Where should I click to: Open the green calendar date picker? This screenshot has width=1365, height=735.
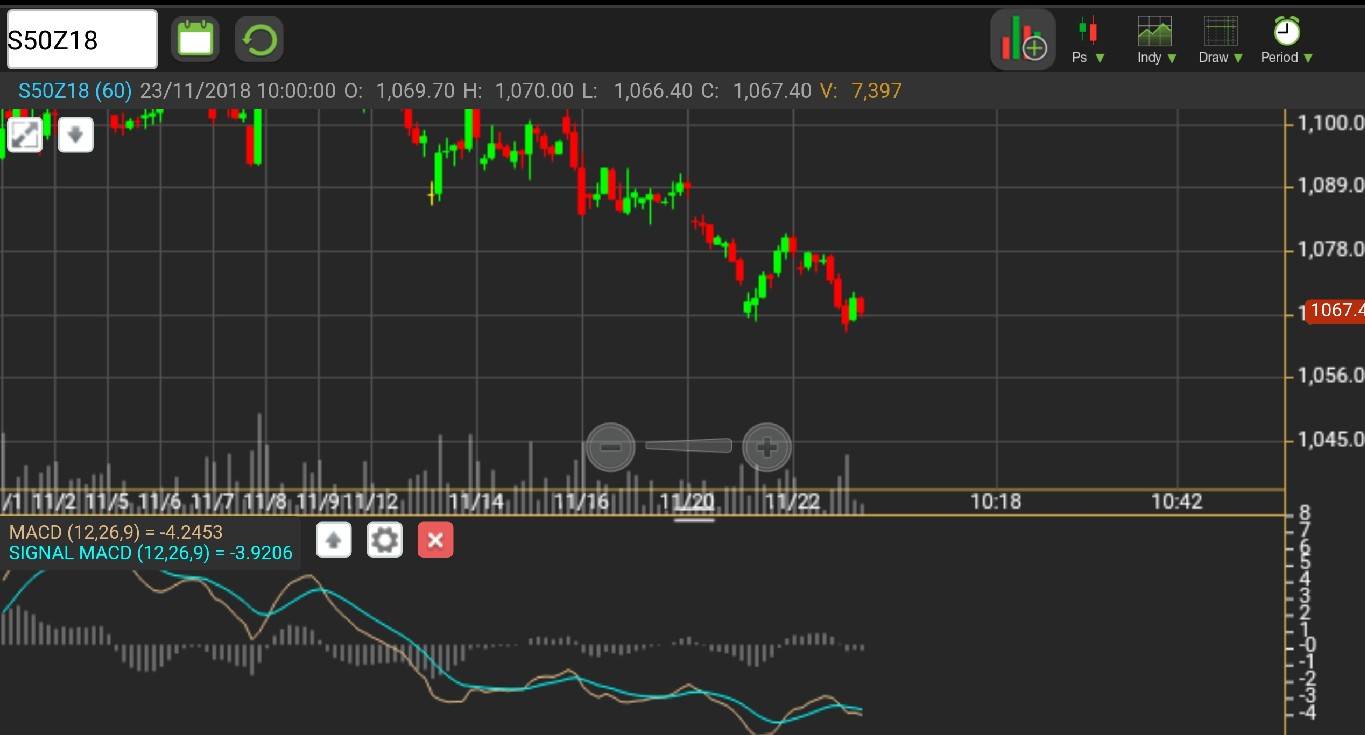pos(195,40)
